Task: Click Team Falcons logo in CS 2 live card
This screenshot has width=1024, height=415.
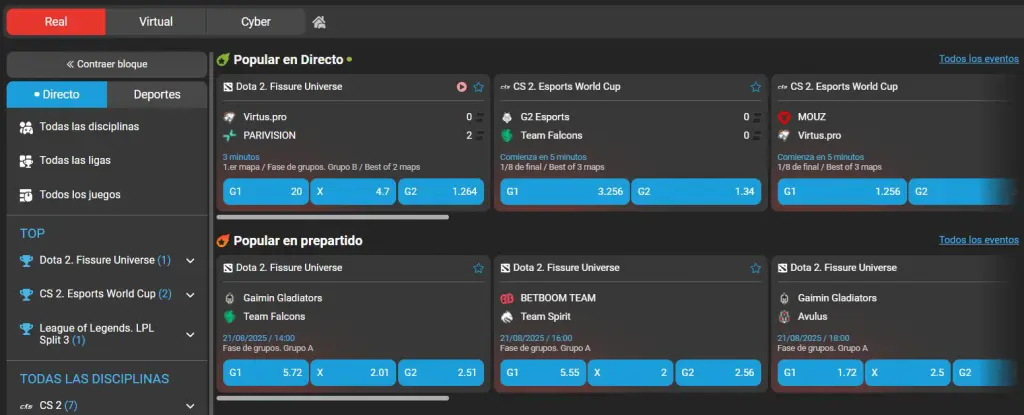Action: coord(507,135)
